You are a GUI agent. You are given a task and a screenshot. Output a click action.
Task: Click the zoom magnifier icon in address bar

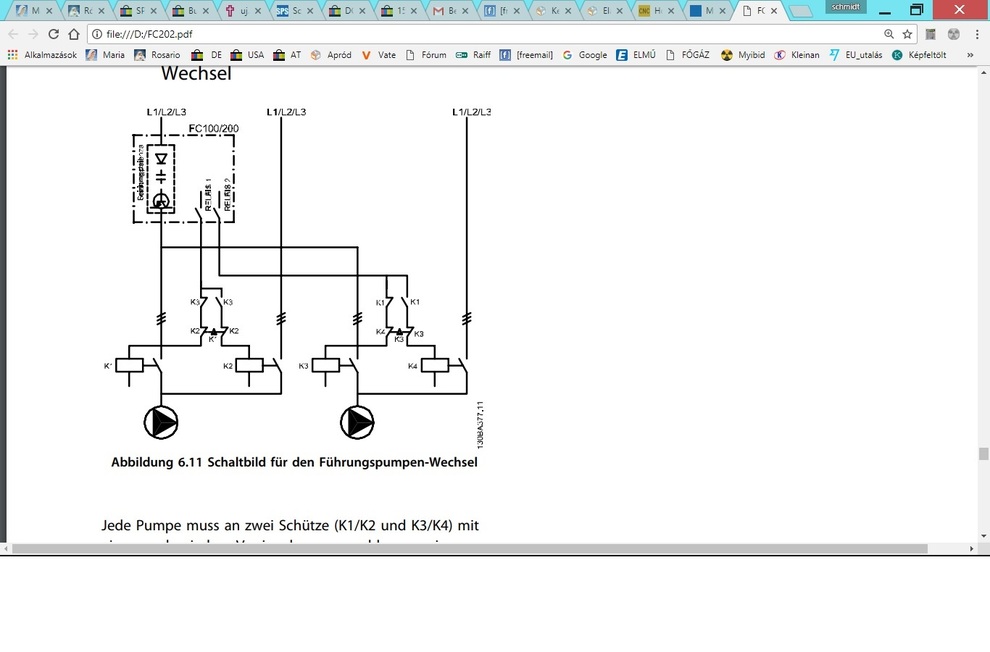889,34
